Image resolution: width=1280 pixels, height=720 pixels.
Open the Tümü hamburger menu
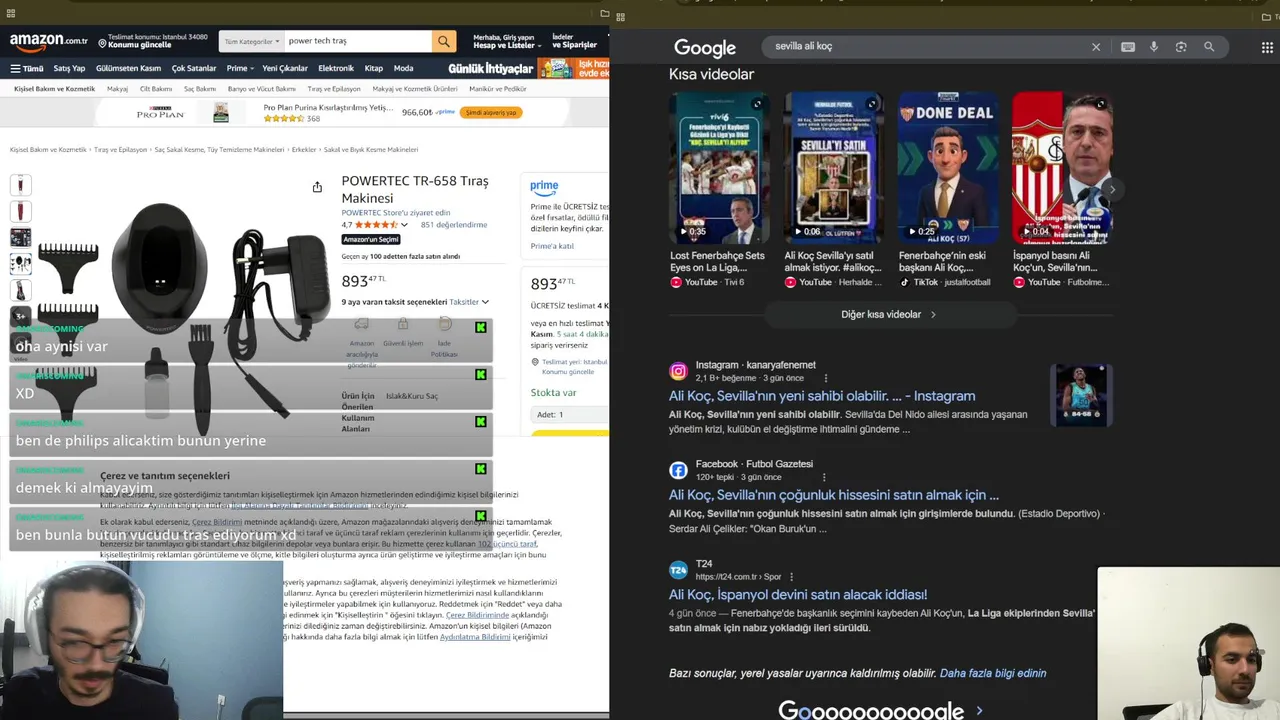tap(27, 68)
